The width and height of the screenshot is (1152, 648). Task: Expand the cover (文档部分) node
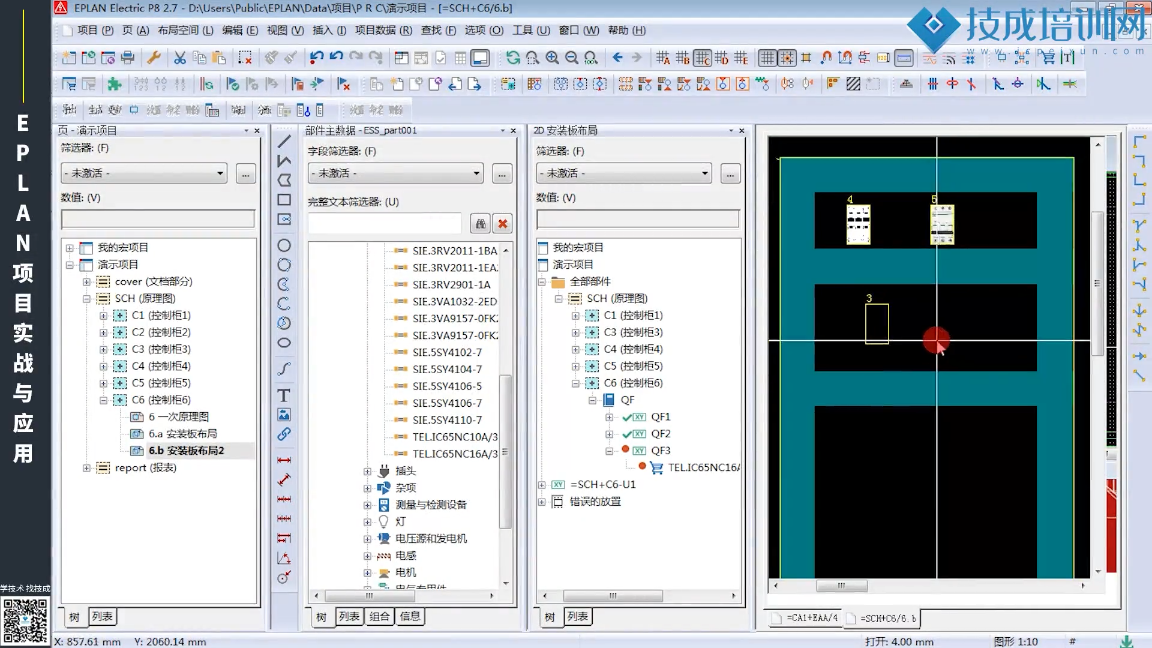tap(87, 281)
